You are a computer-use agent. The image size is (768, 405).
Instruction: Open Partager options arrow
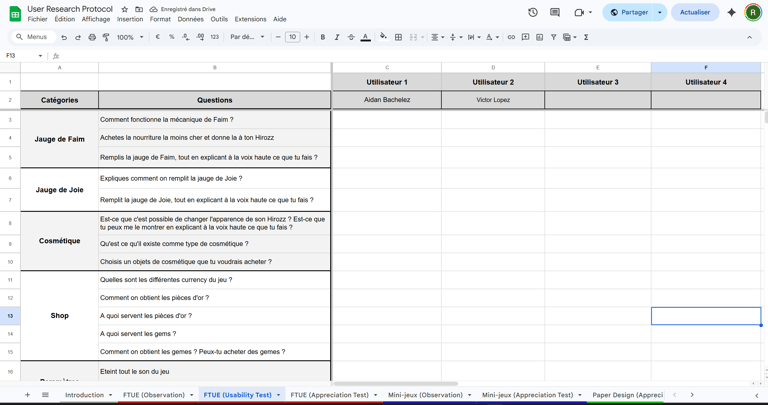tap(660, 12)
